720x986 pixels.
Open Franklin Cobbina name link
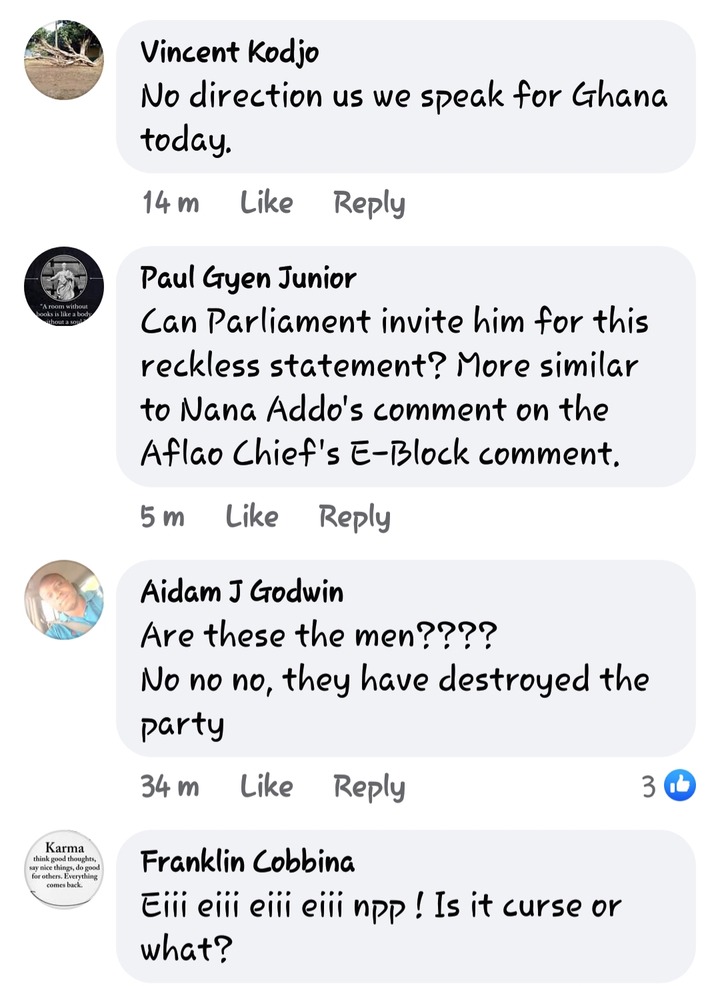pos(247,861)
